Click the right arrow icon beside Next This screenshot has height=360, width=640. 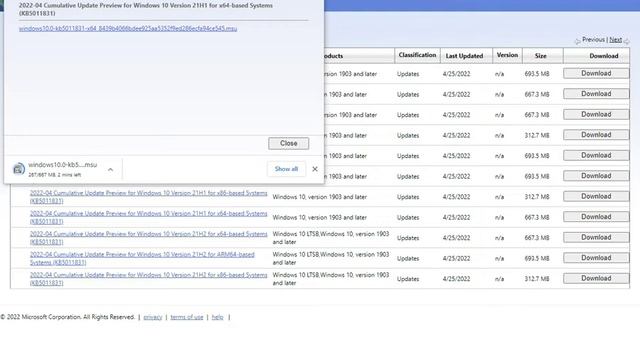(x=627, y=41)
